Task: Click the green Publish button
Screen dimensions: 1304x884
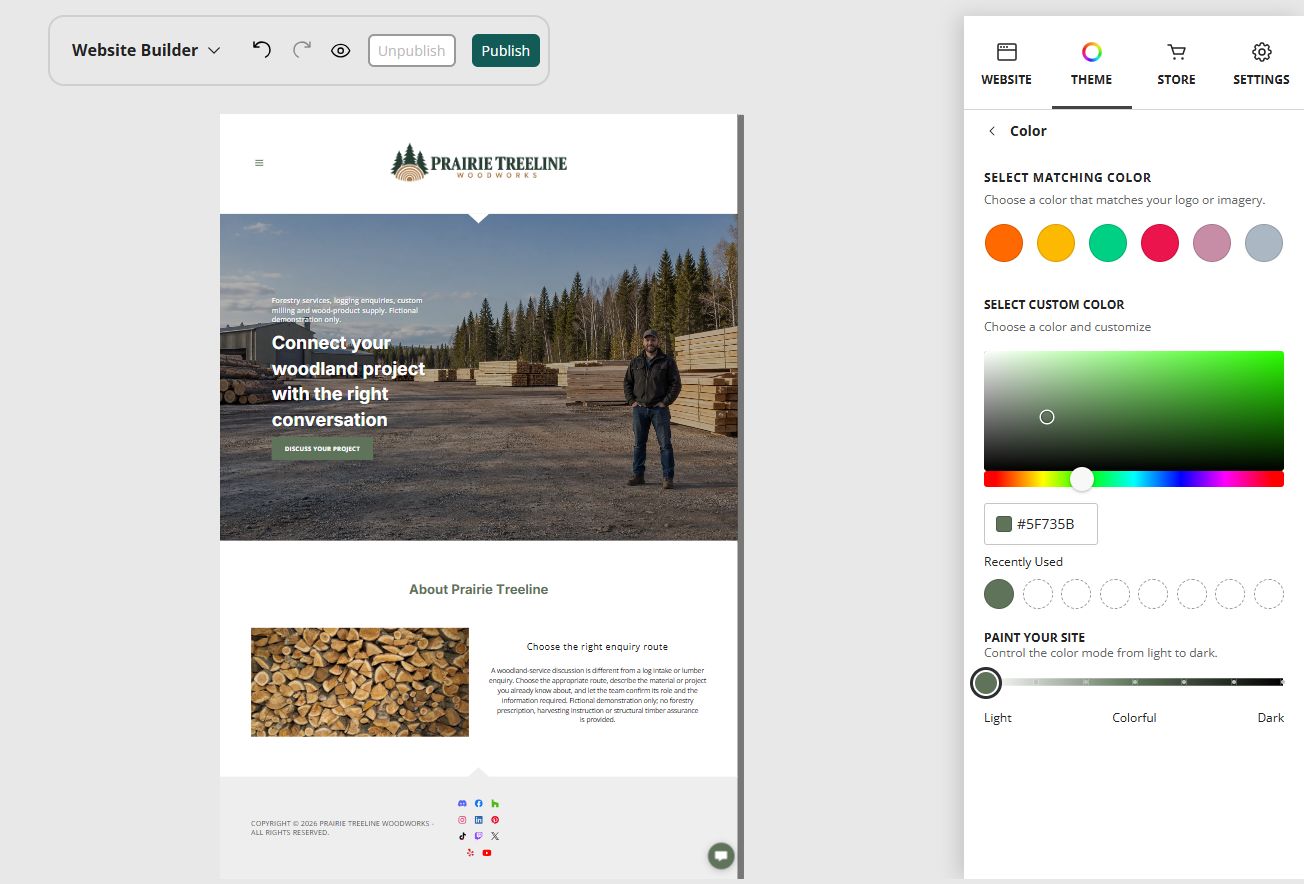Action: pos(506,50)
